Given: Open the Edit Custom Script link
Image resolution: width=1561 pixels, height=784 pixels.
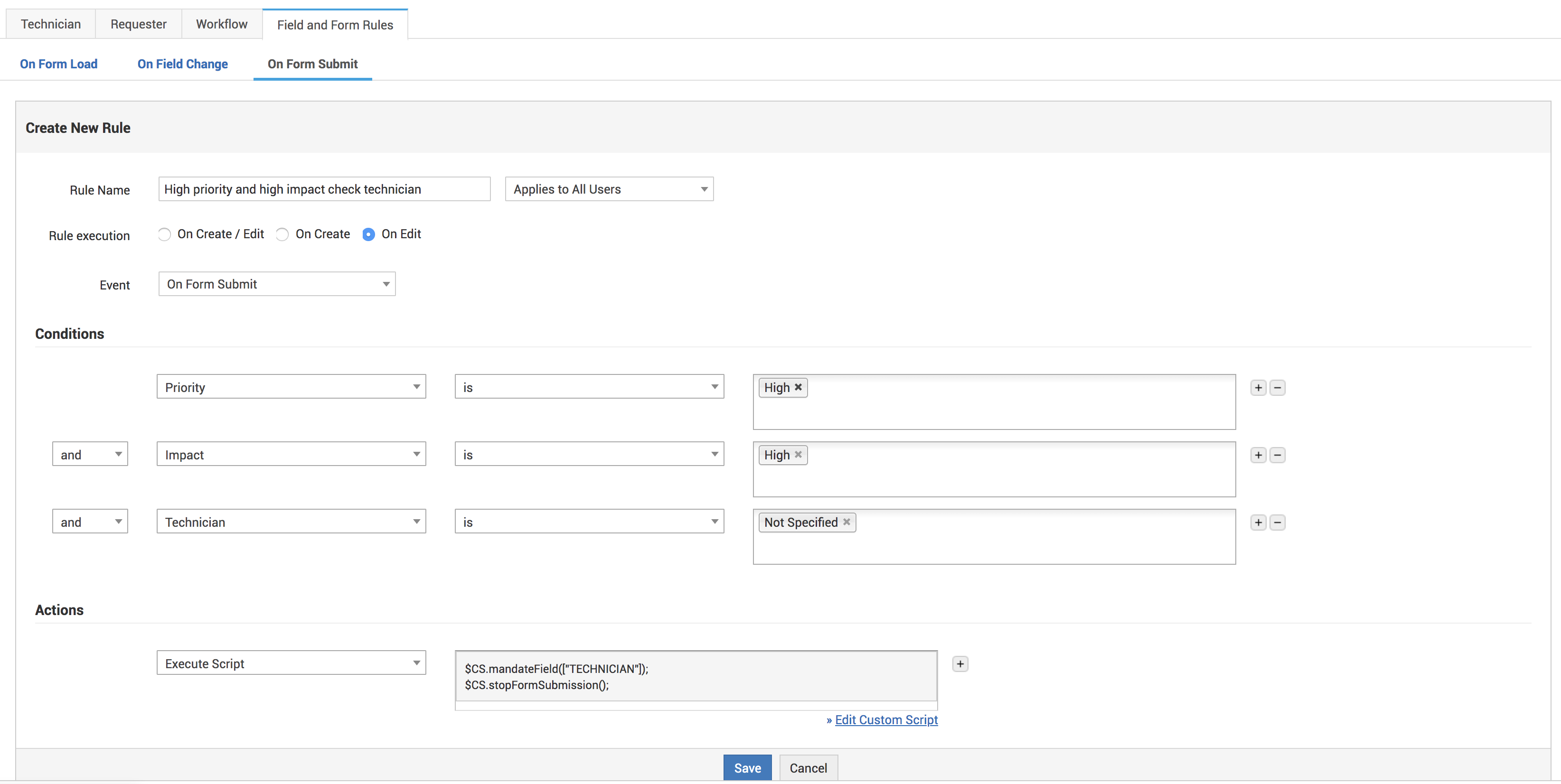Looking at the screenshot, I should click(885, 720).
